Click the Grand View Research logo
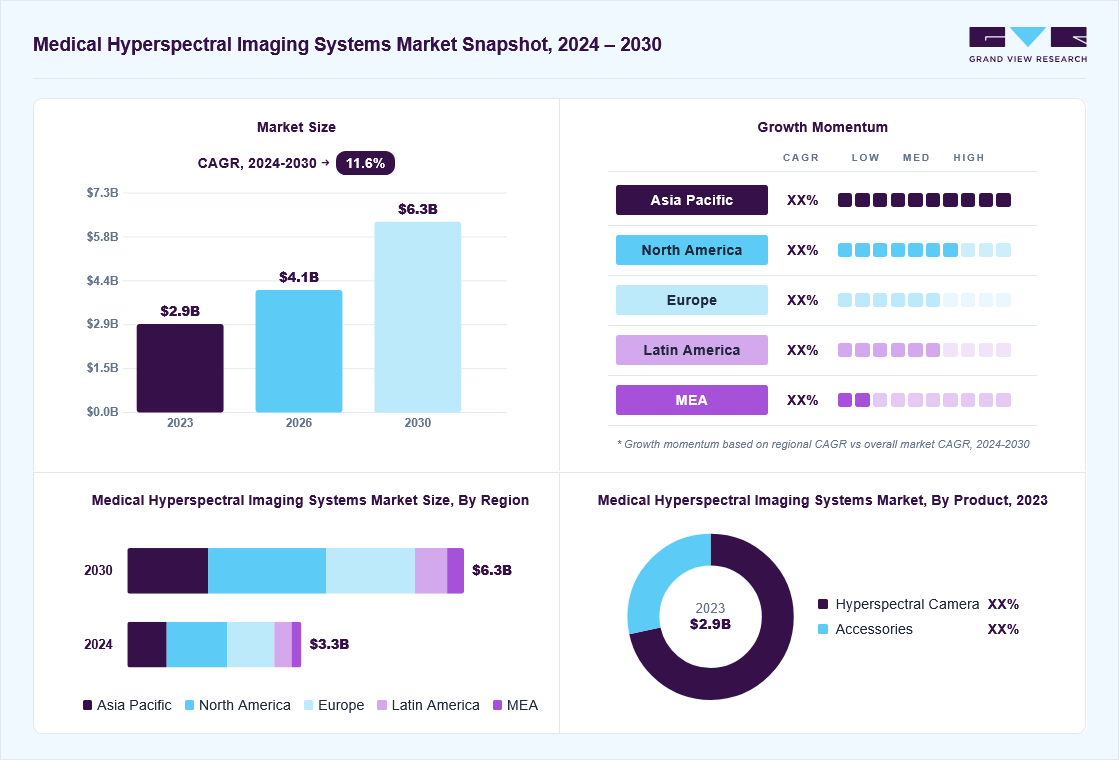 click(1028, 45)
